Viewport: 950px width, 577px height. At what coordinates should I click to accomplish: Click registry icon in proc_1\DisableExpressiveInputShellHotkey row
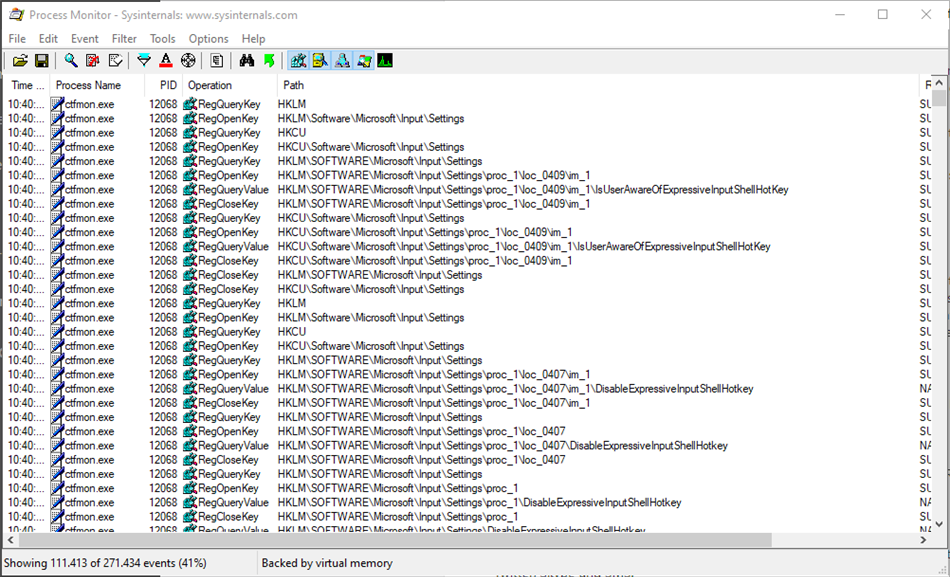coord(190,503)
